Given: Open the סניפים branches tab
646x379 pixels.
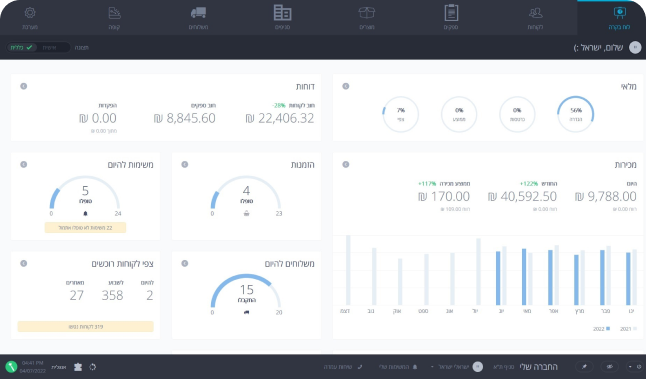Looking at the screenshot, I should [282, 18].
